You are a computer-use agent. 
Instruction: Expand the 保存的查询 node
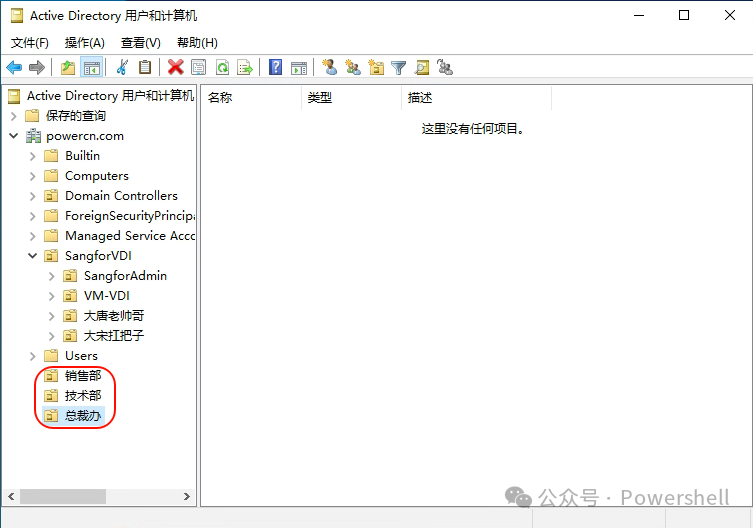(13, 116)
